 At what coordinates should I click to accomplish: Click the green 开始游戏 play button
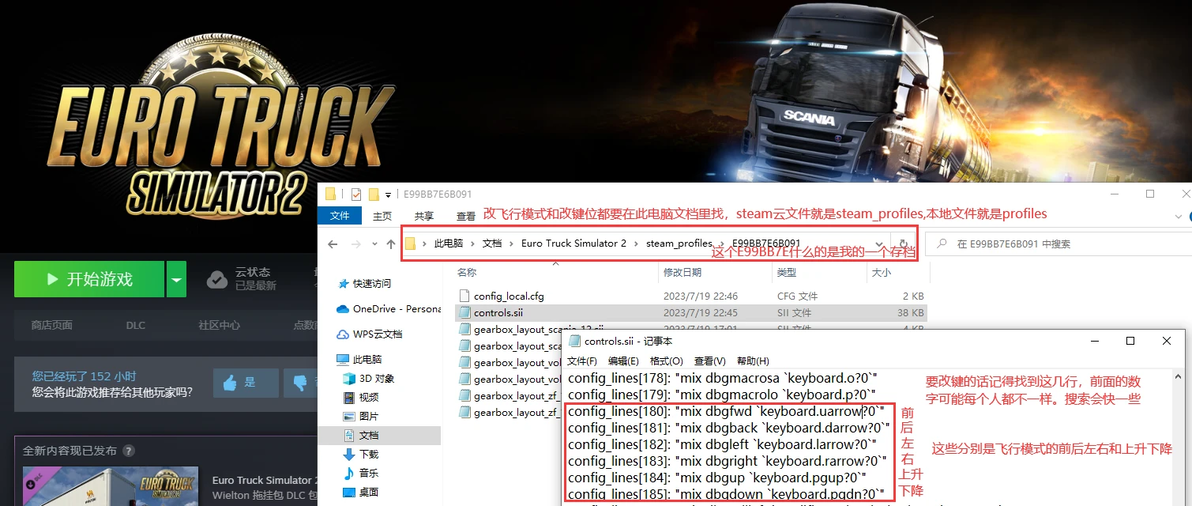[89, 279]
